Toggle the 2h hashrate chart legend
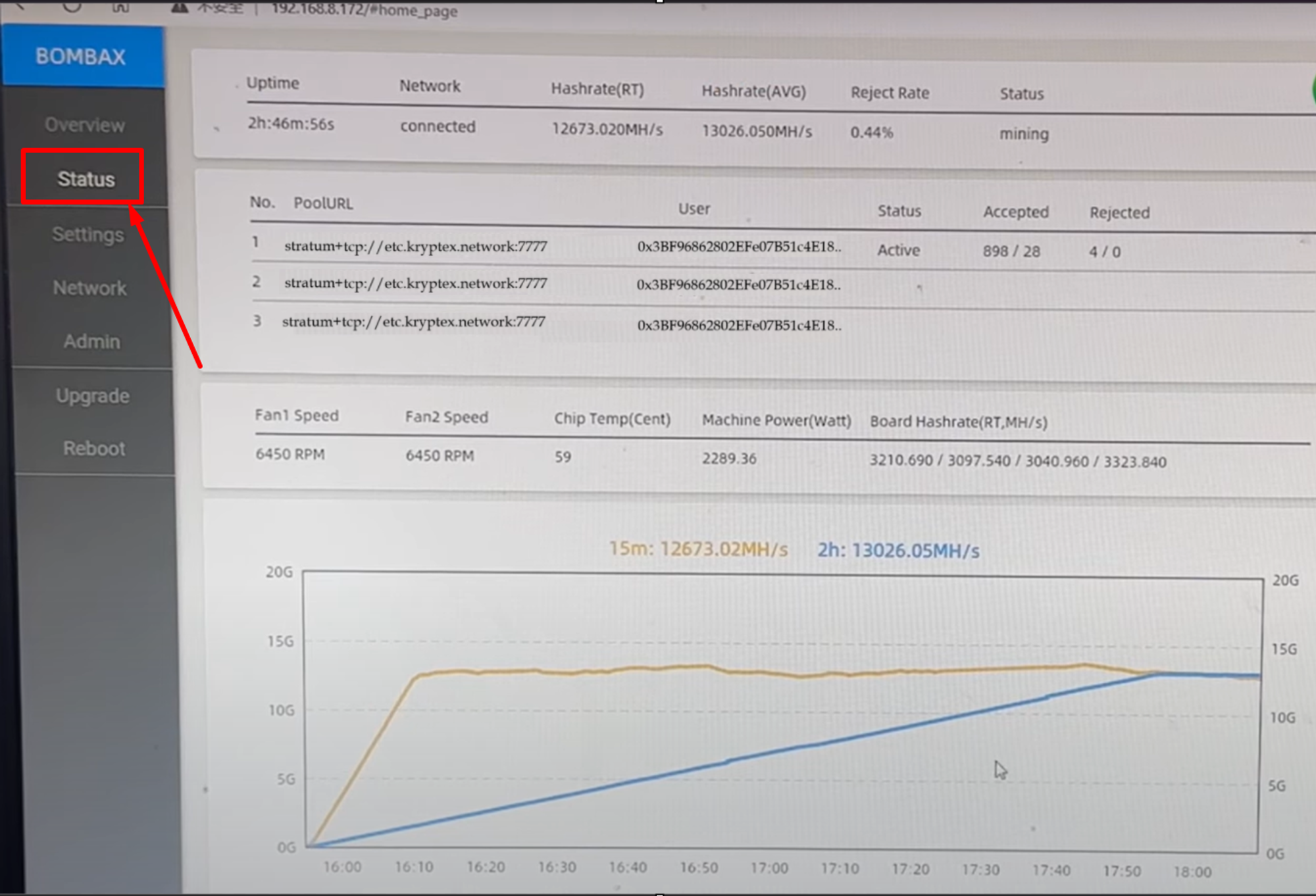Viewport: 1316px width, 896px height. click(x=898, y=551)
